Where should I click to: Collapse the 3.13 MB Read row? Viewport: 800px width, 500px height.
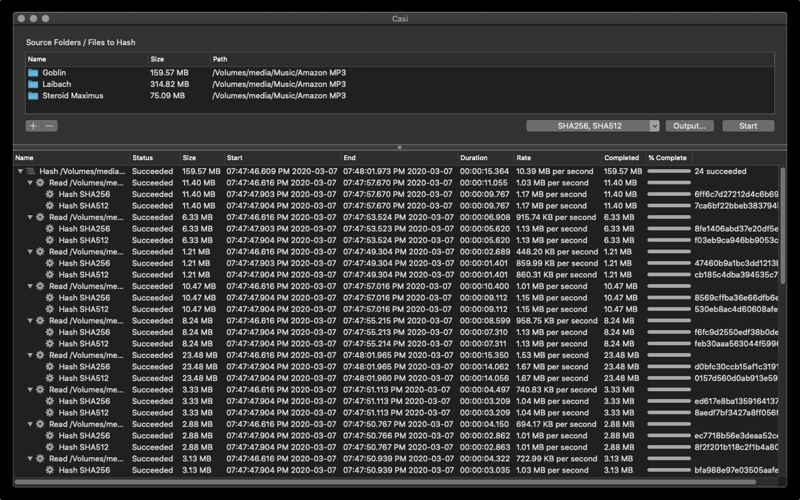pyautogui.click(x=30, y=459)
